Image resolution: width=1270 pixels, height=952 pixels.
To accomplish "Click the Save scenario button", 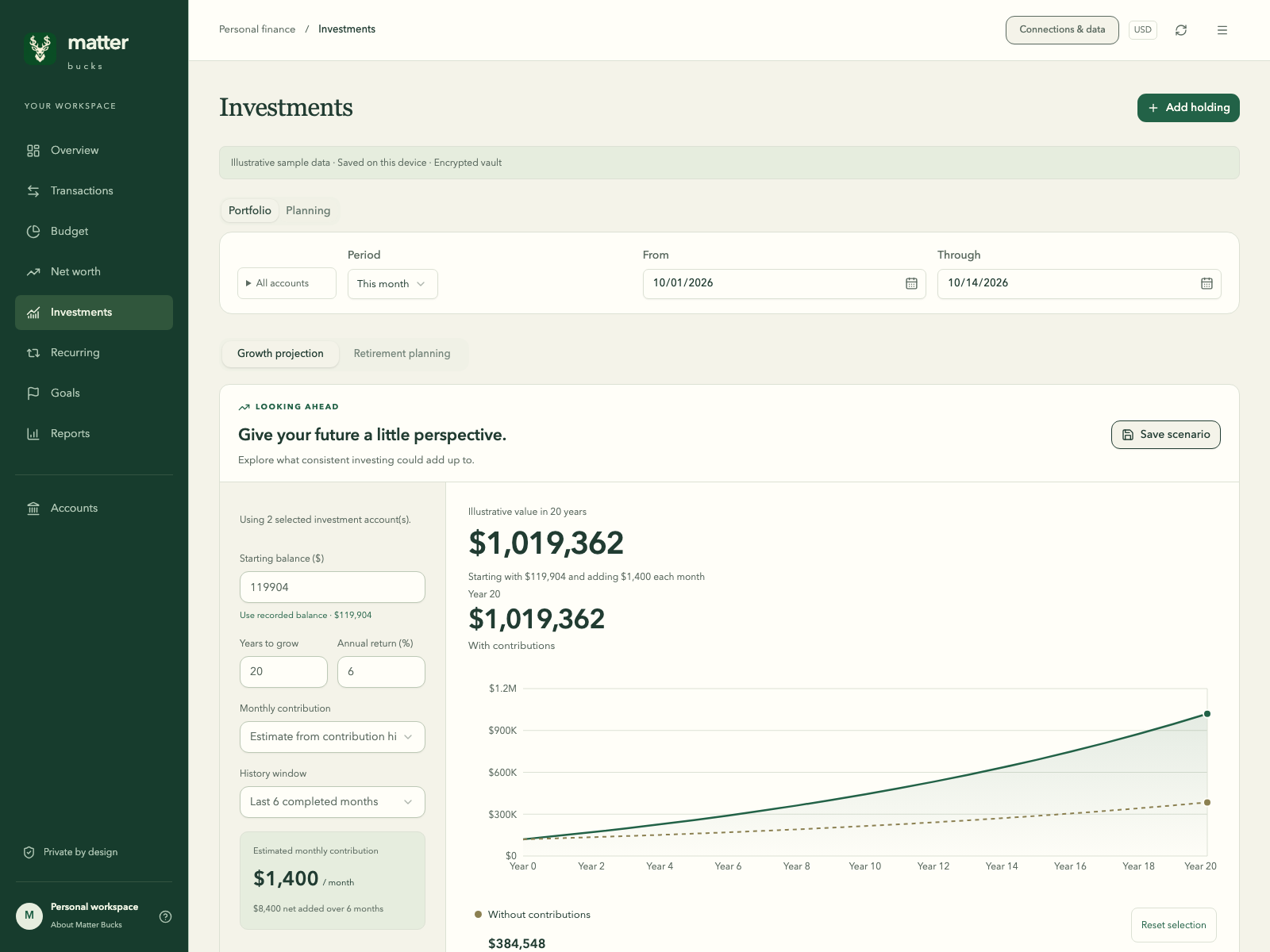I will [x=1166, y=435].
